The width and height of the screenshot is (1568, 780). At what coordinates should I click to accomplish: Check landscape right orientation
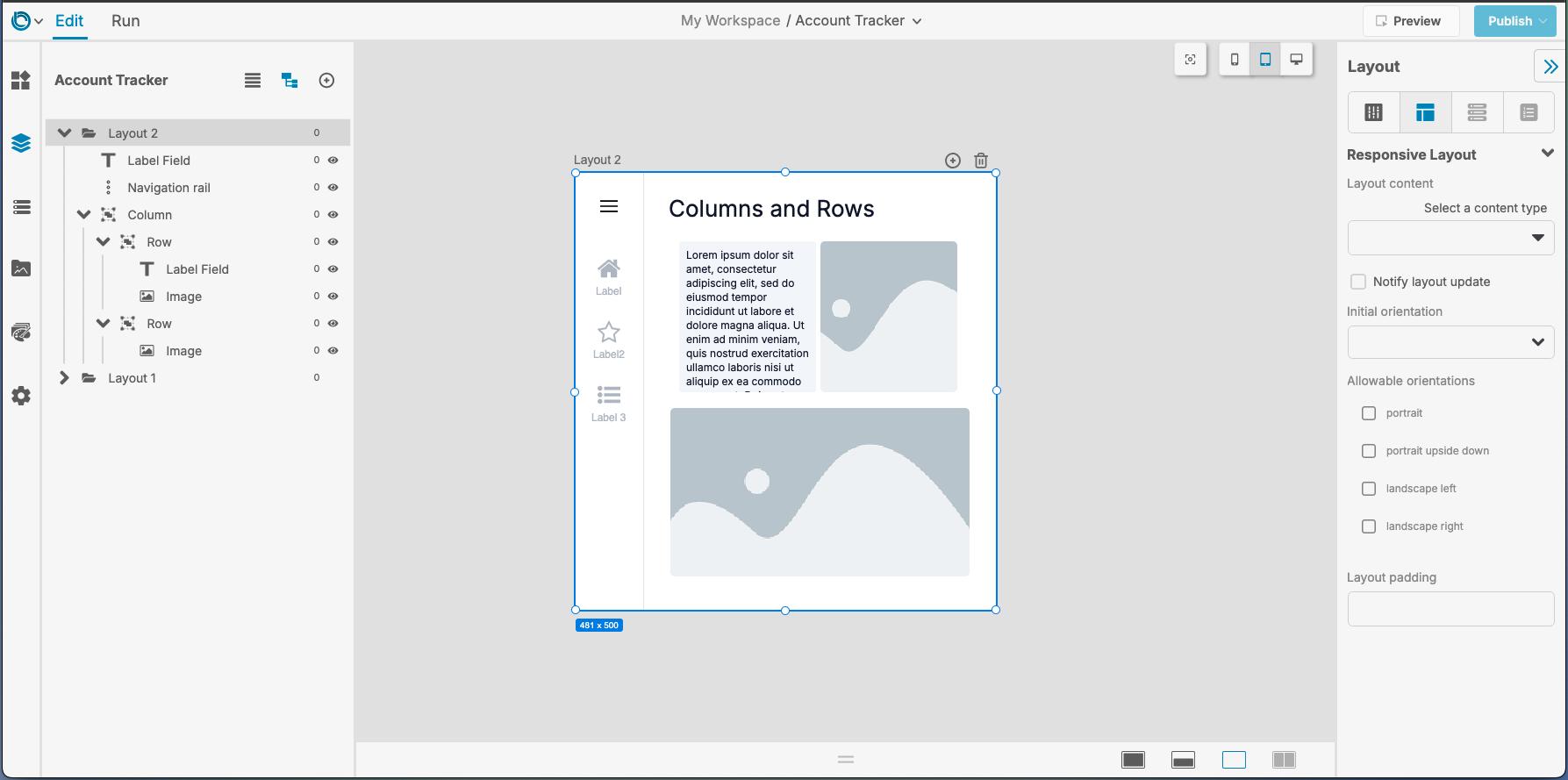1369,526
